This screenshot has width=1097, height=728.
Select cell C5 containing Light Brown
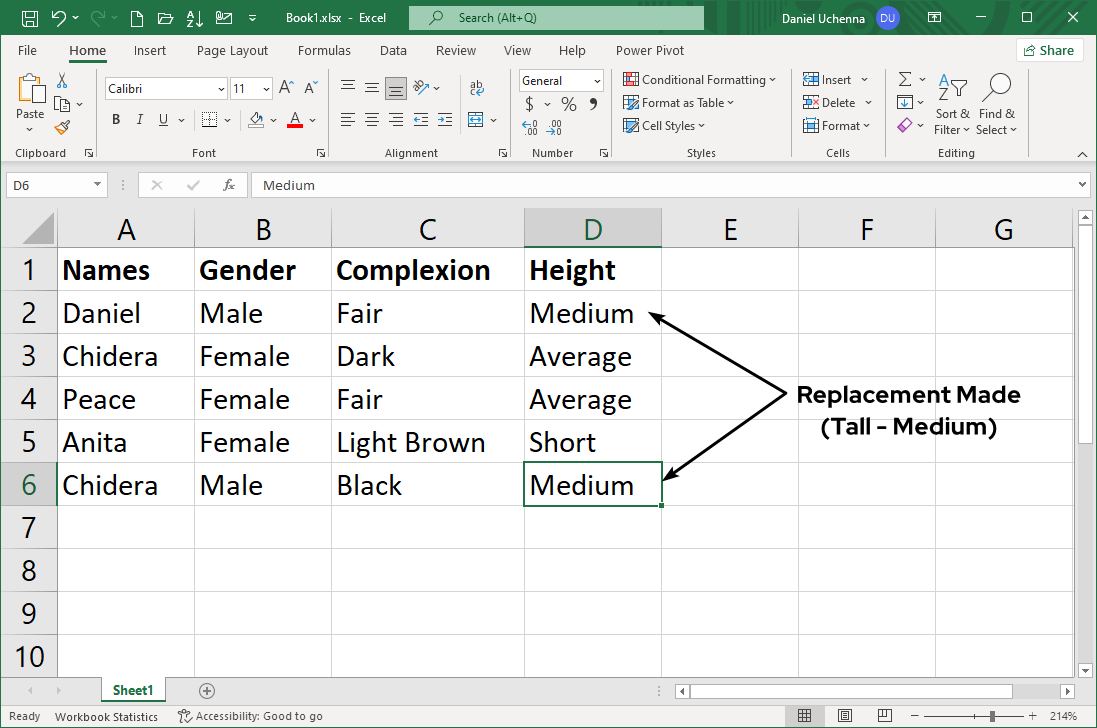click(x=427, y=442)
